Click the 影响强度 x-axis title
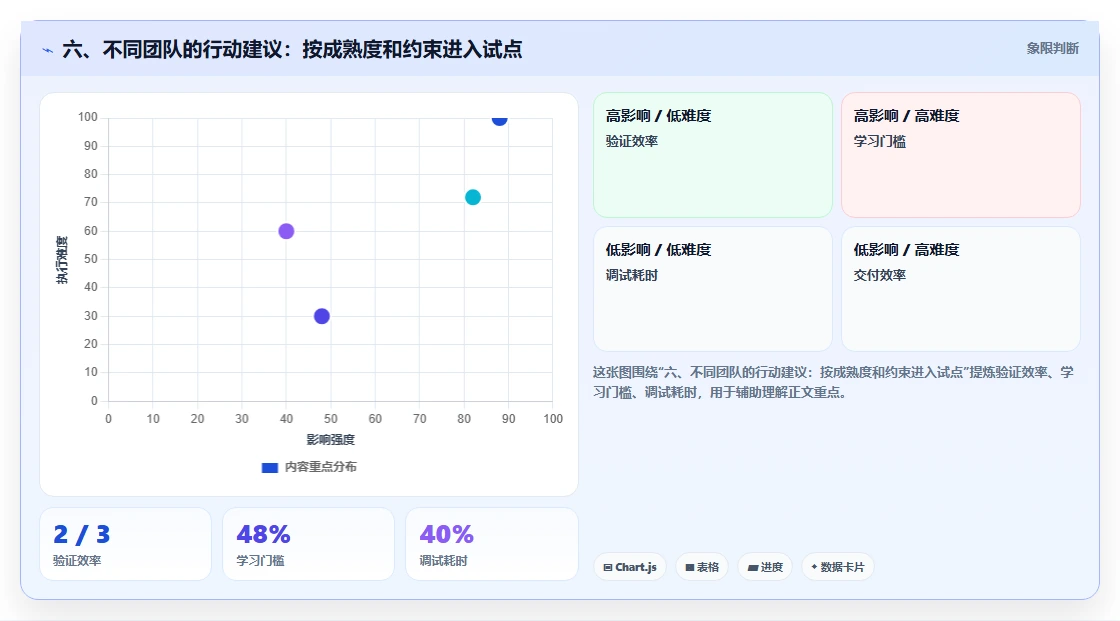 331,439
